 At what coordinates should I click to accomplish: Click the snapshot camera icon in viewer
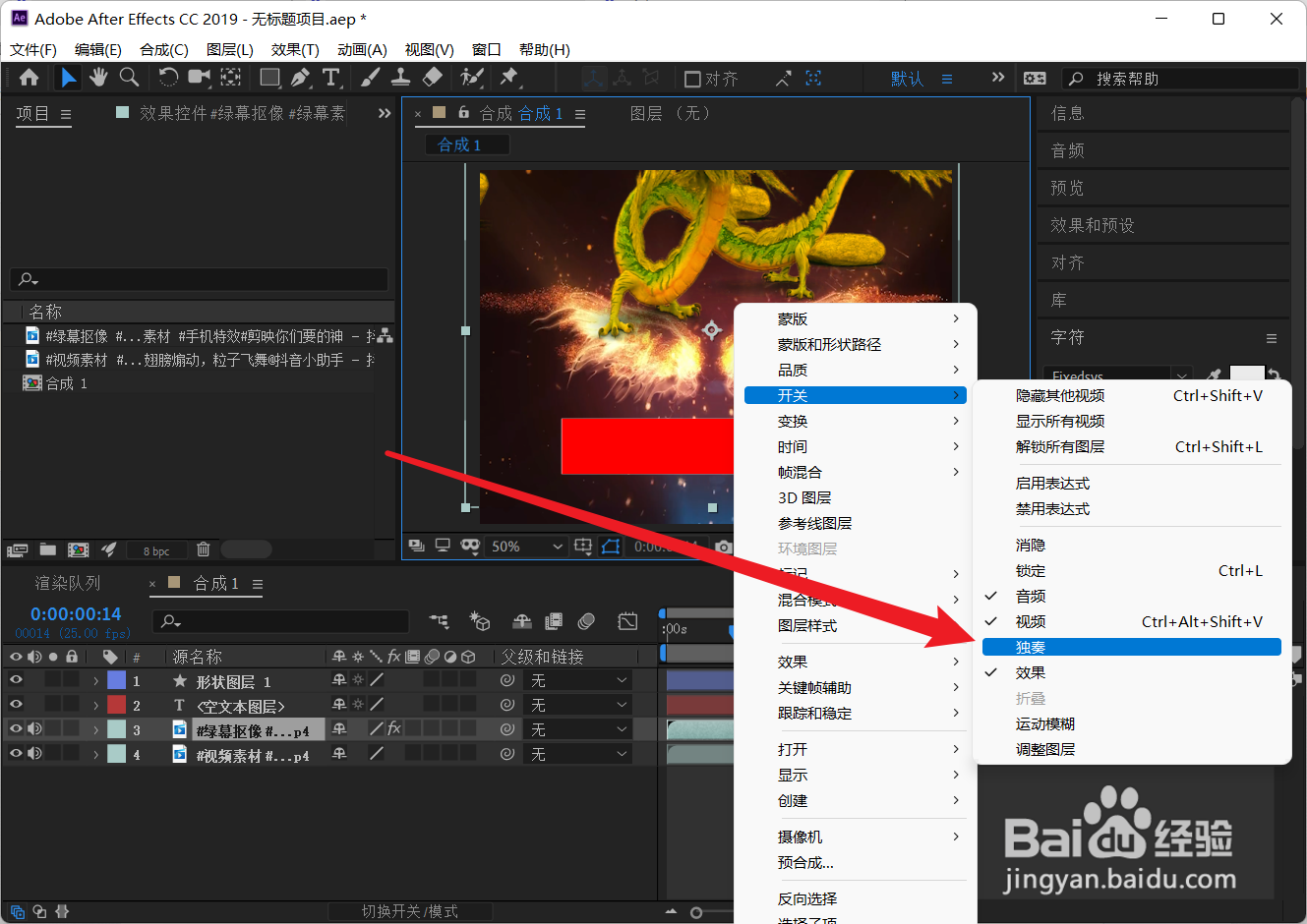(x=724, y=547)
